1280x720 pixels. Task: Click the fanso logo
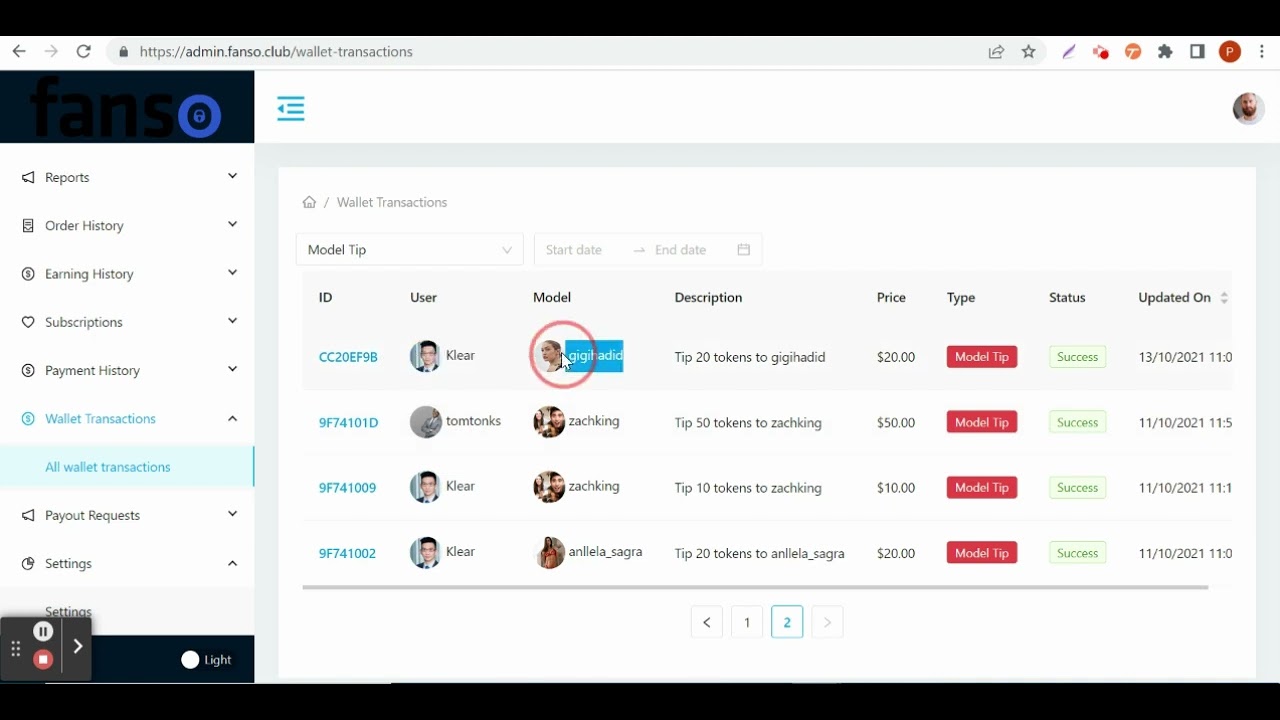click(x=127, y=108)
